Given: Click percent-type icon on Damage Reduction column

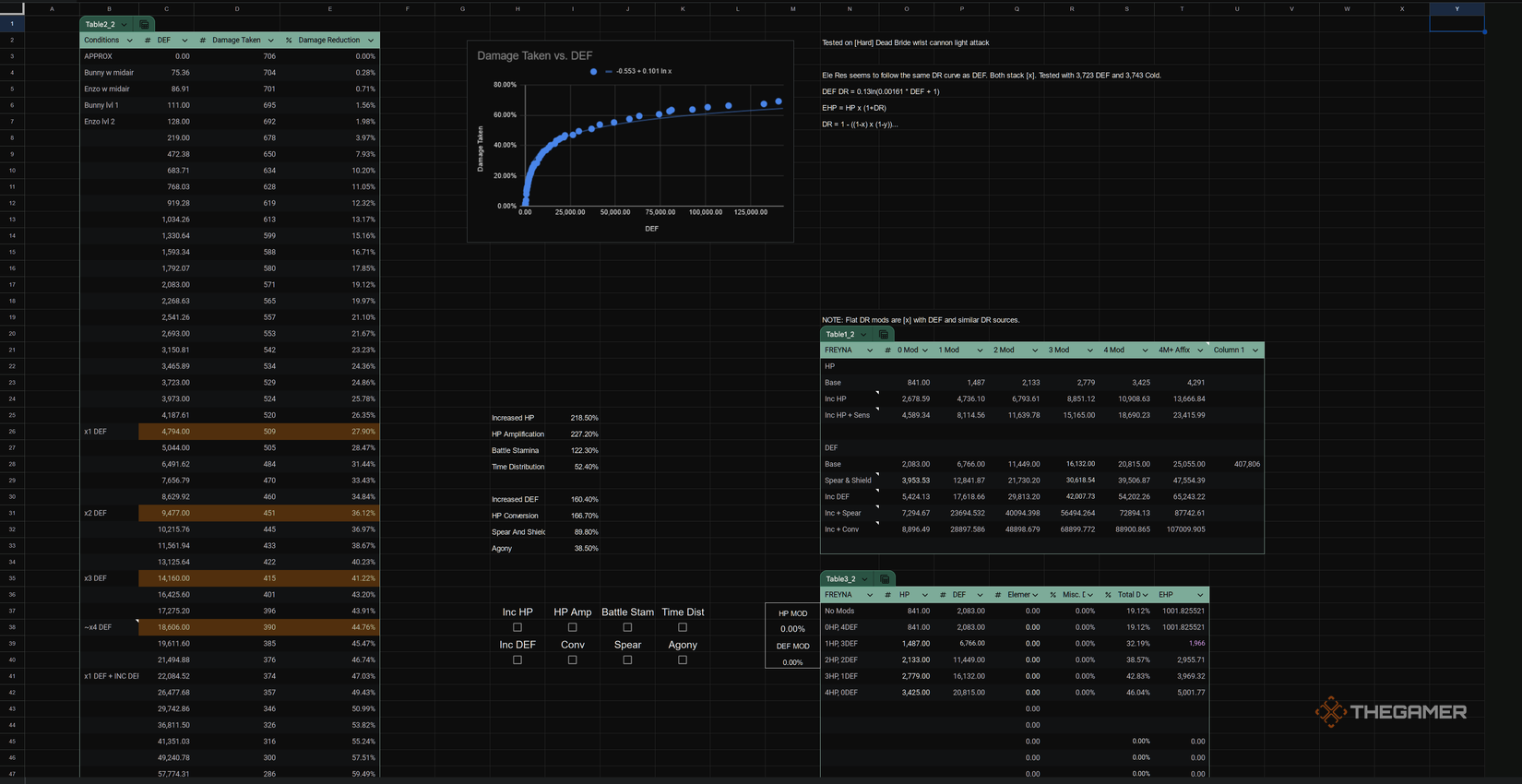Looking at the screenshot, I should 289,41.
